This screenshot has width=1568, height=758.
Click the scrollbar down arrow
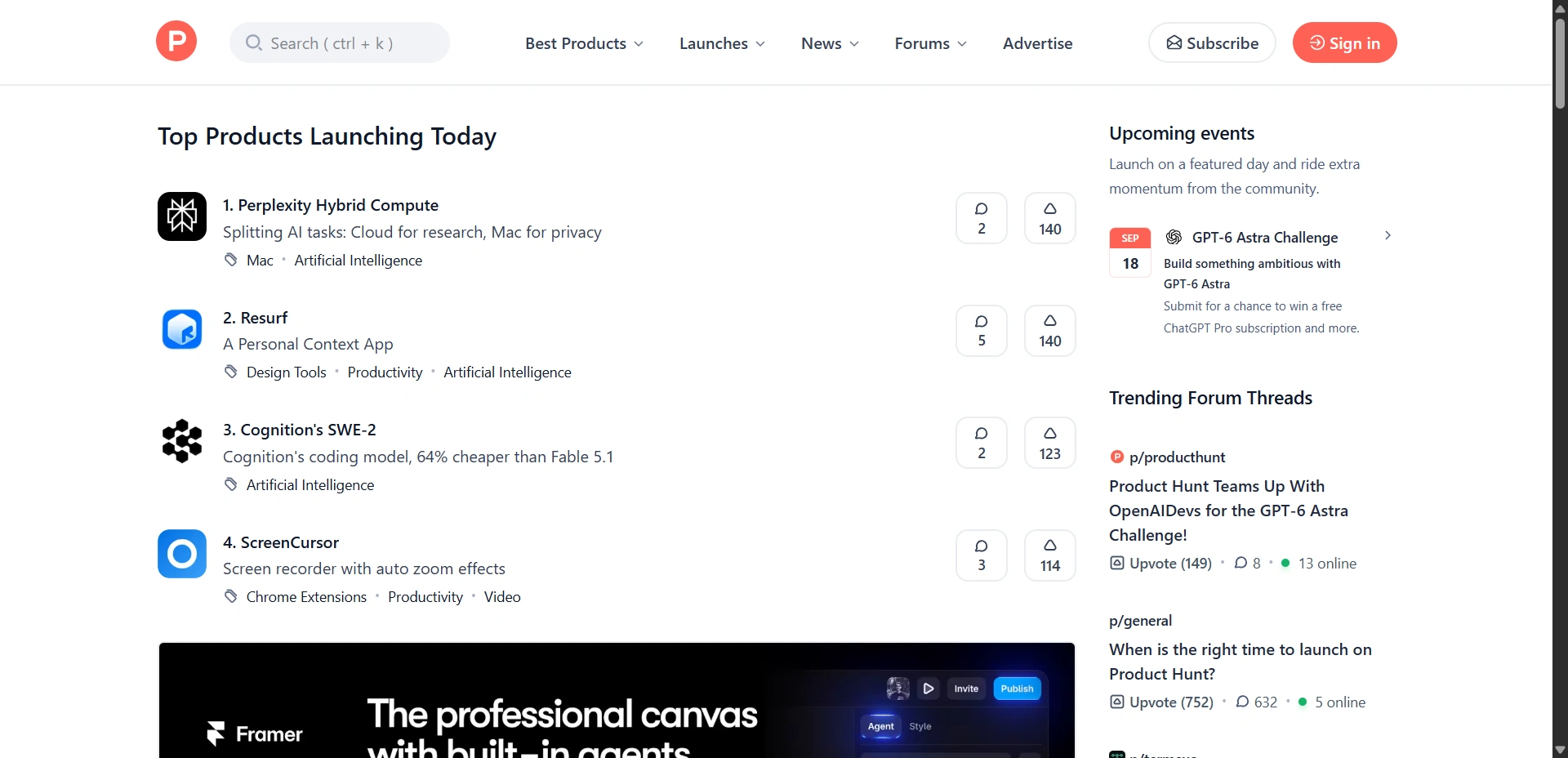click(x=1560, y=750)
